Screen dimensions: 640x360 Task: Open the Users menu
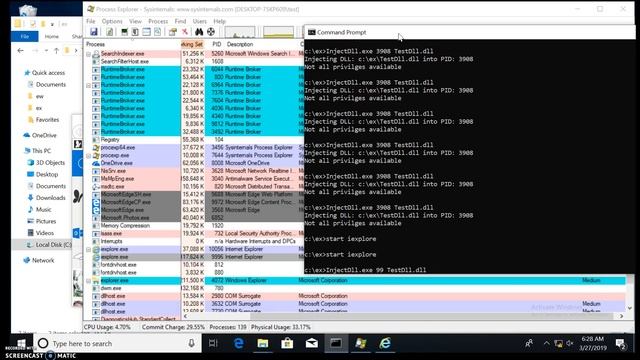pos(200,21)
